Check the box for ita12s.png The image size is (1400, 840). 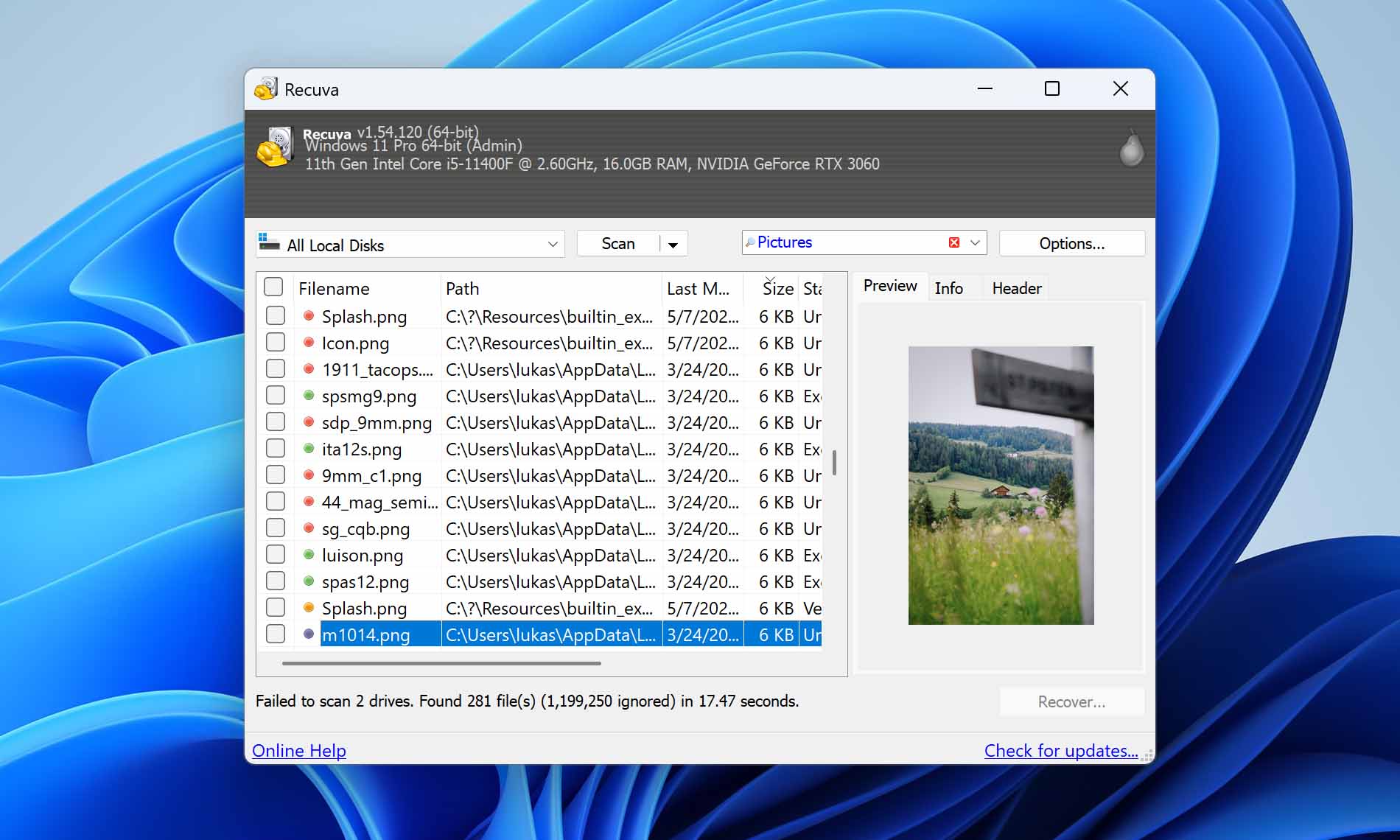(x=276, y=448)
